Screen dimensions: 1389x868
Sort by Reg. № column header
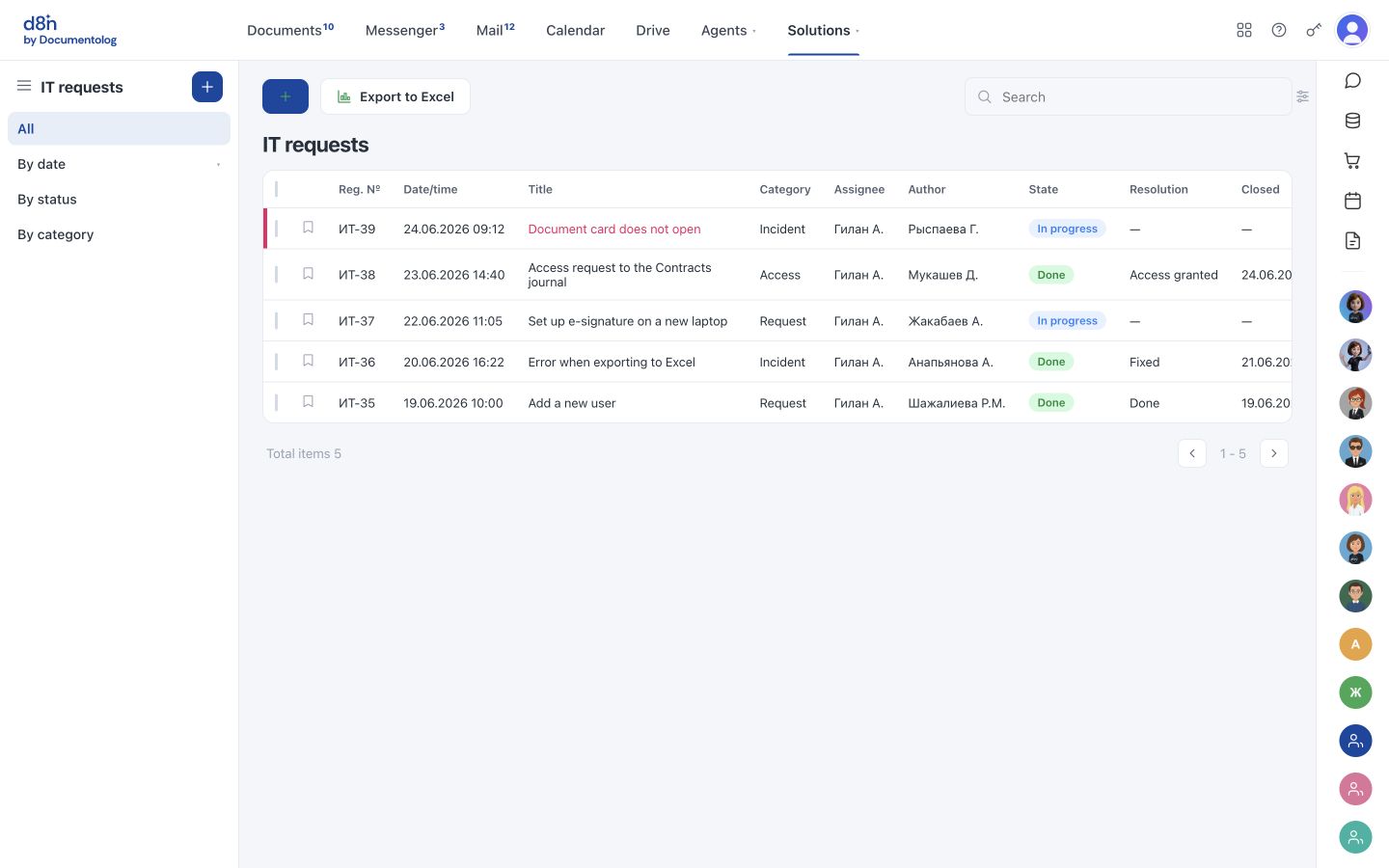point(360,189)
